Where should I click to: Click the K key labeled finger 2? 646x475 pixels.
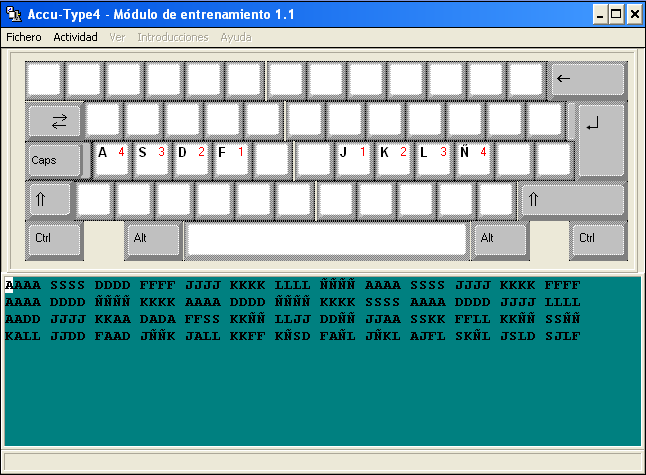point(393,159)
